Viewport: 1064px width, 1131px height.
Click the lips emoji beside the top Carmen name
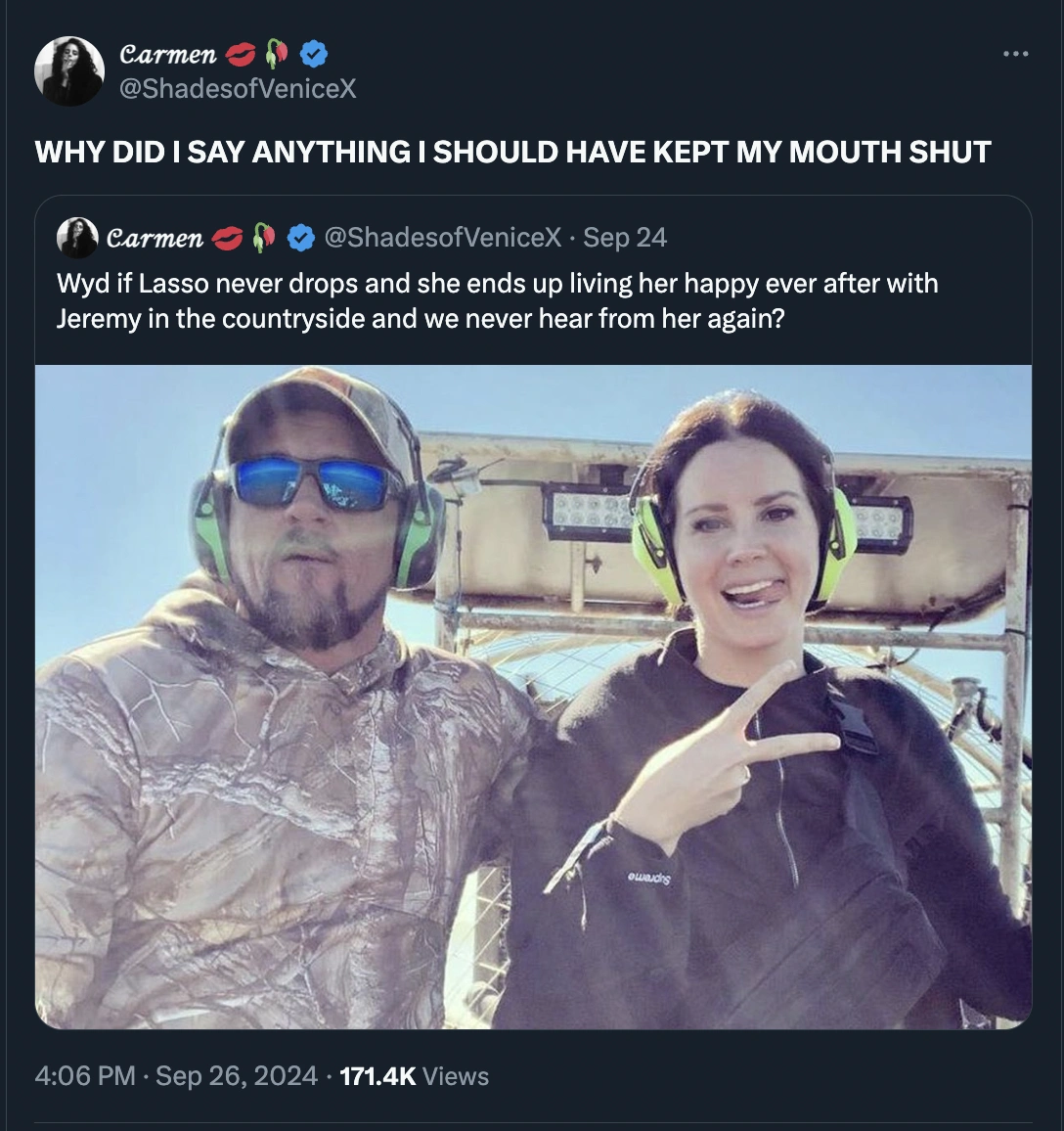tap(242, 53)
